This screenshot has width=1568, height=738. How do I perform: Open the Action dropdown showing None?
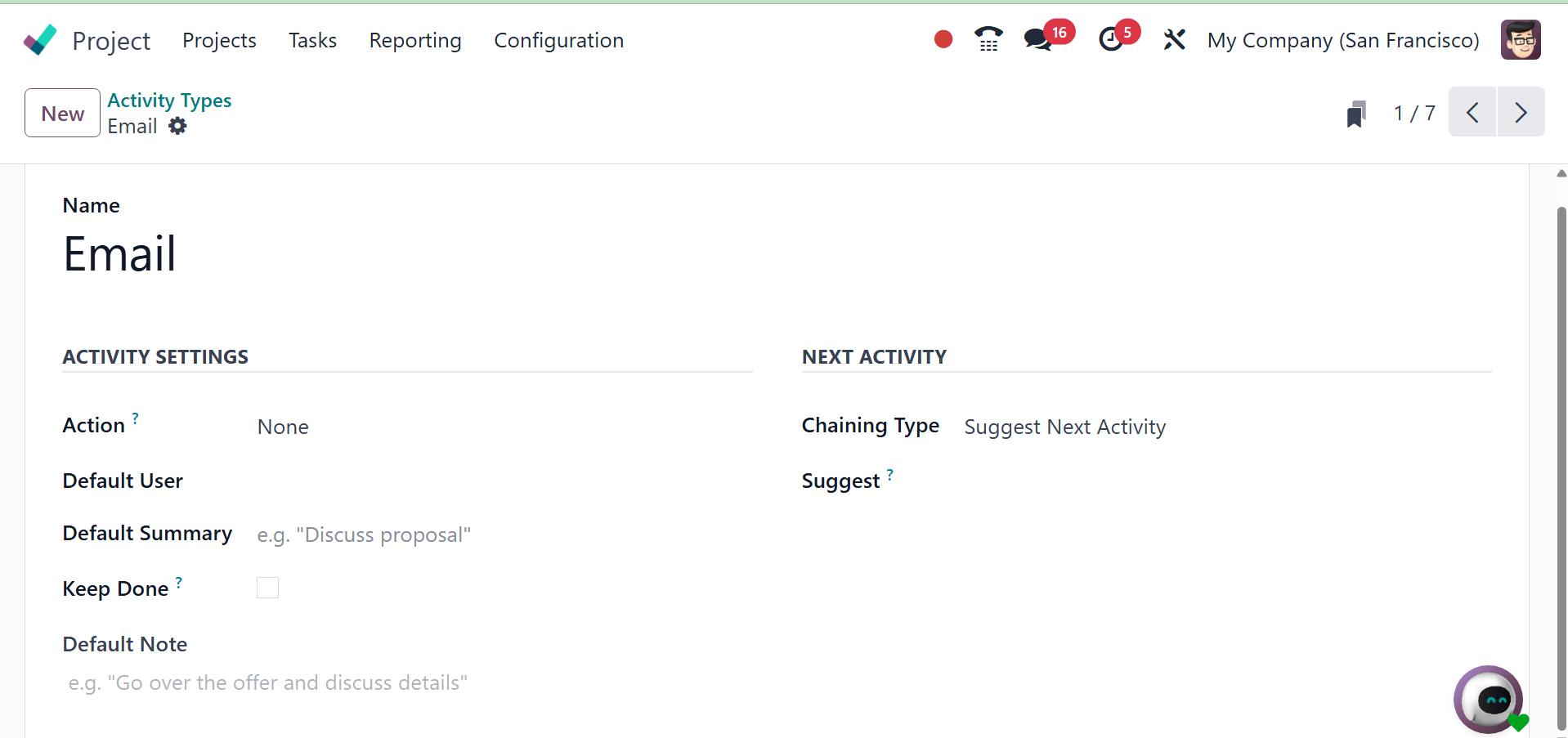504,427
